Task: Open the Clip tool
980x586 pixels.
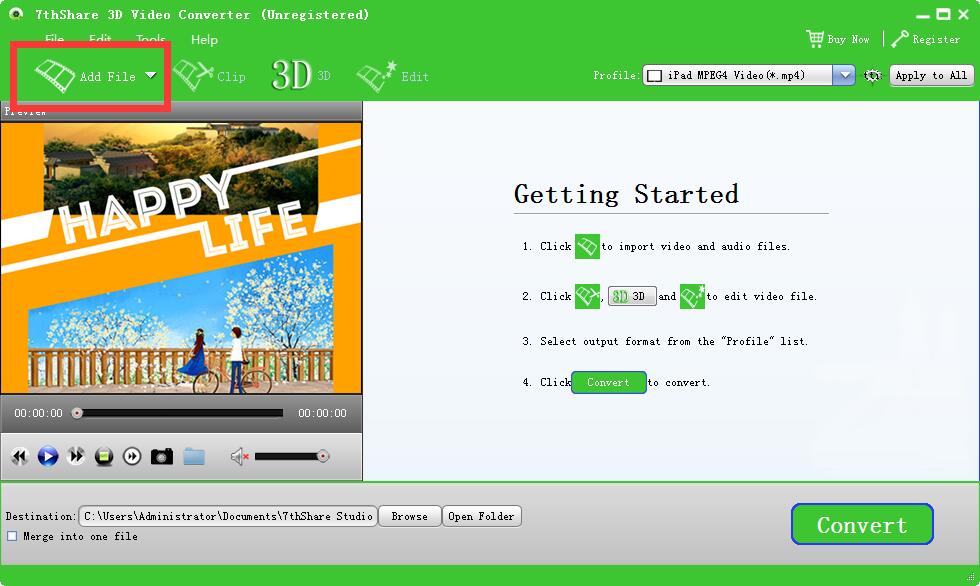Action: (x=209, y=76)
